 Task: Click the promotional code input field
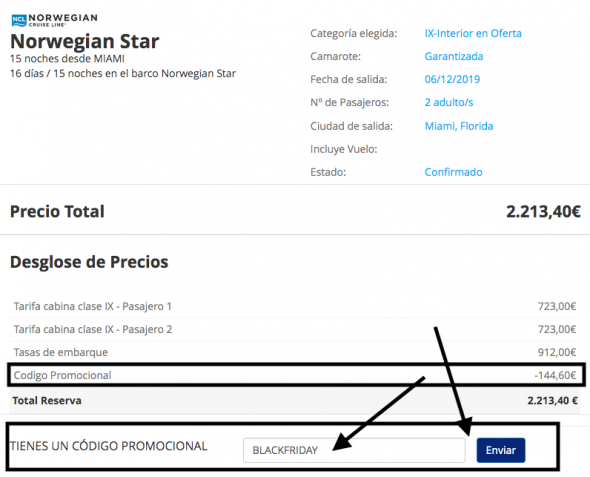(x=354, y=450)
